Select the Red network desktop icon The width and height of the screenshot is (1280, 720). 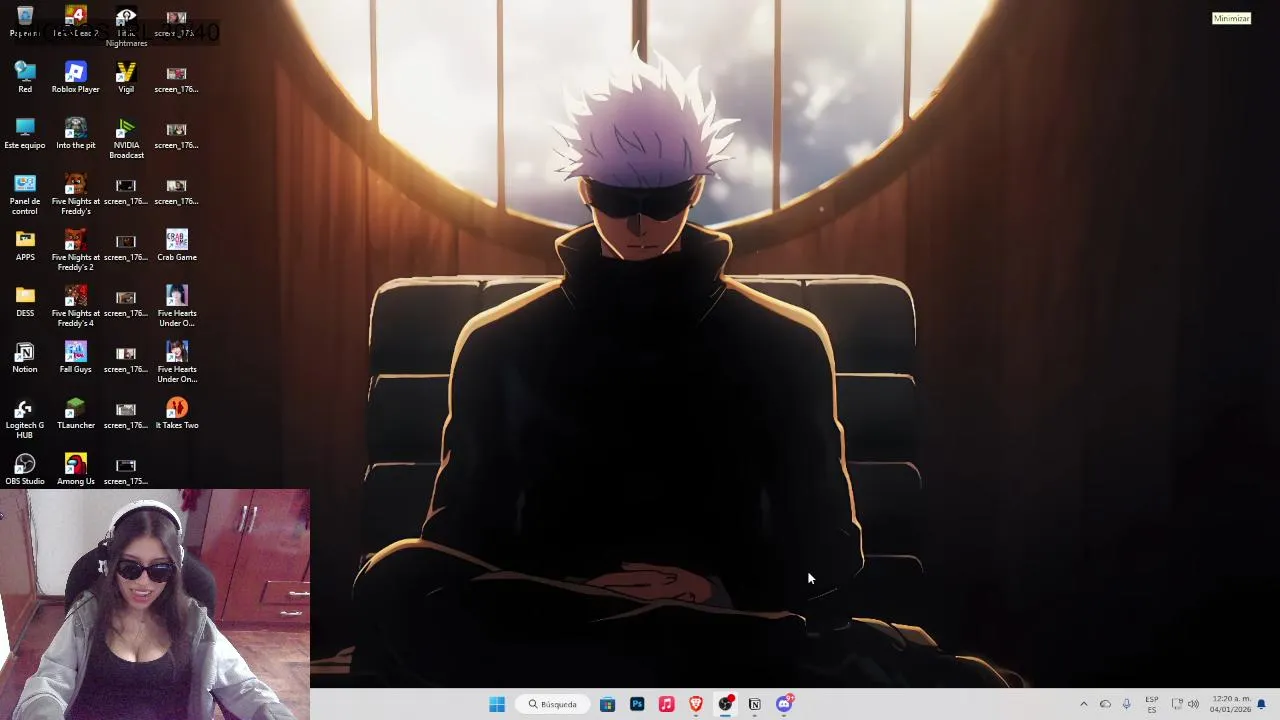click(x=25, y=78)
